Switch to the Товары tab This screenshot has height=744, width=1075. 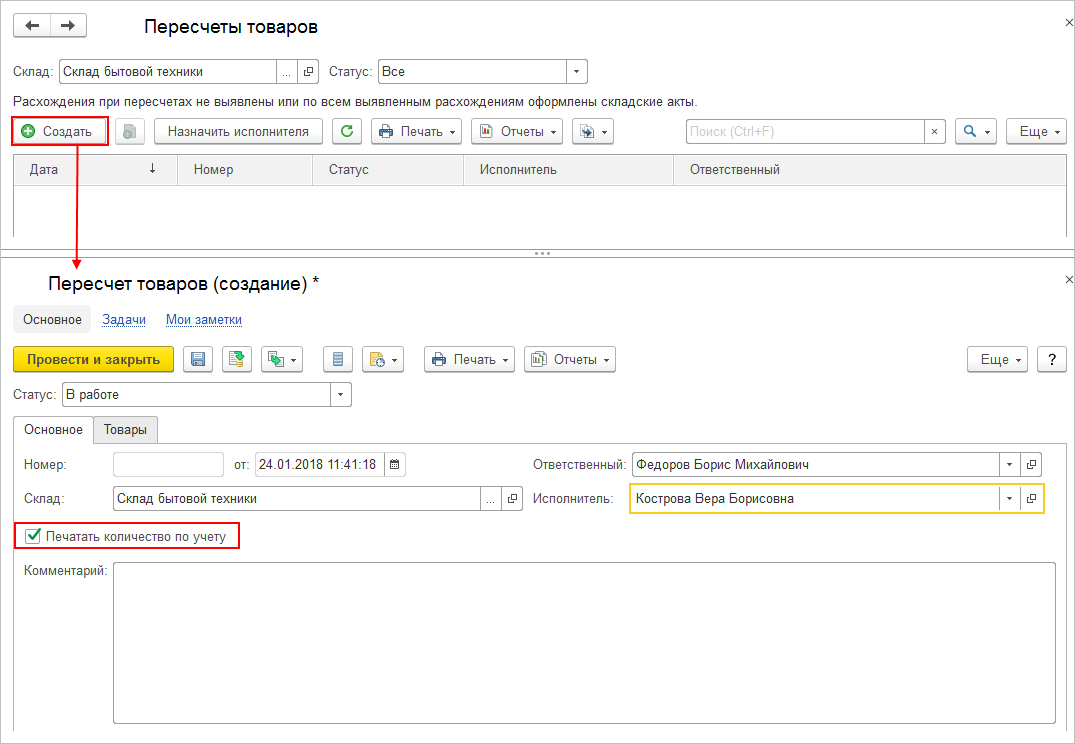pos(125,430)
